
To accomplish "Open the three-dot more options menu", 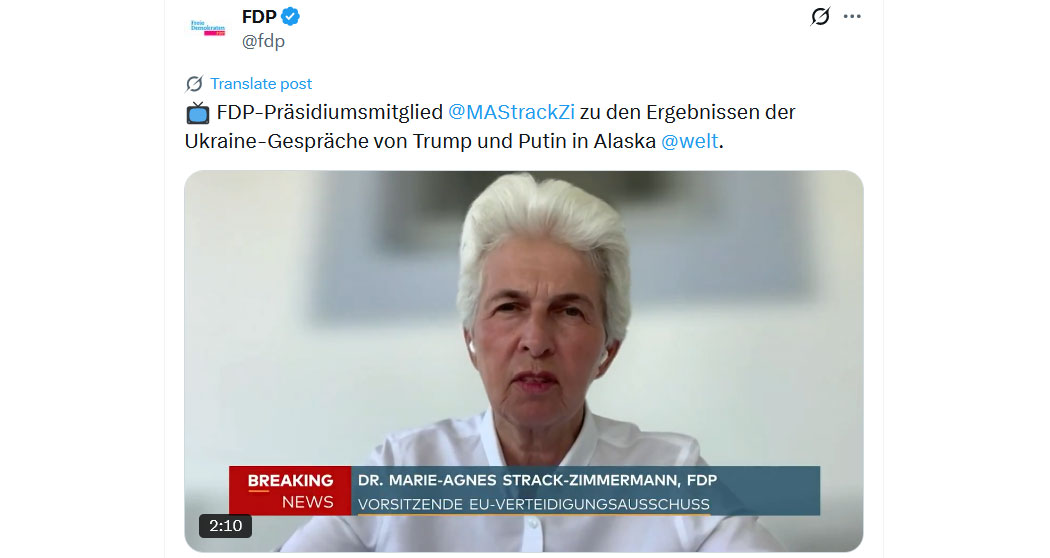I will 852,16.
